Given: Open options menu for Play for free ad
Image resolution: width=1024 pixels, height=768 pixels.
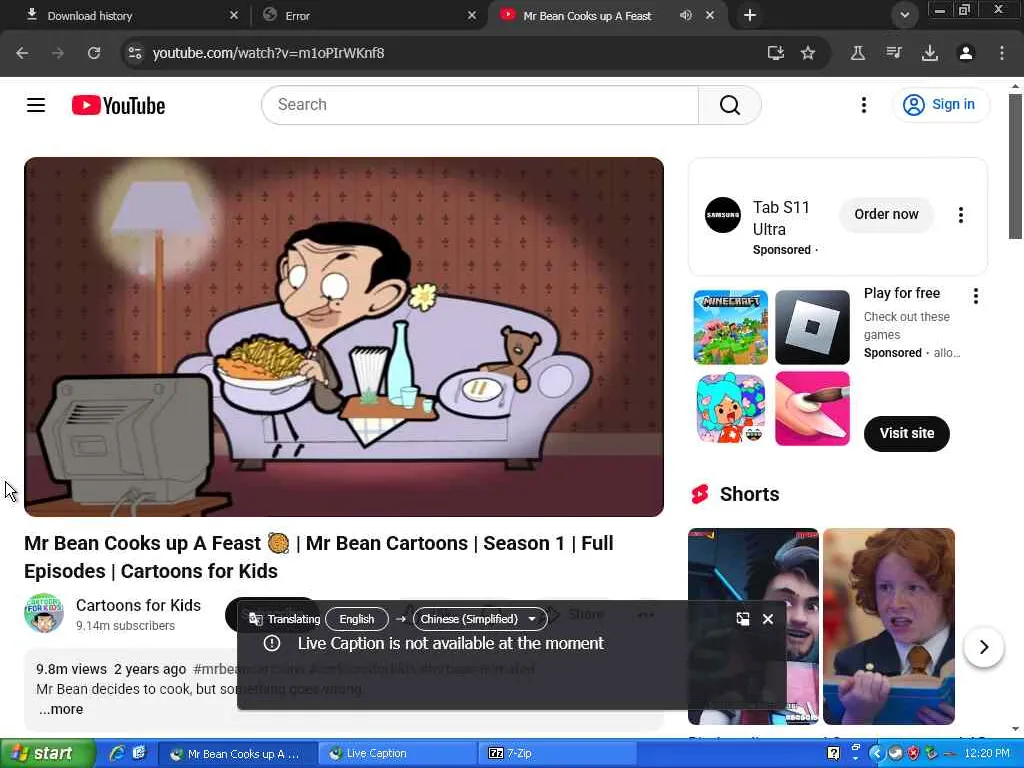Looking at the screenshot, I should (976, 296).
